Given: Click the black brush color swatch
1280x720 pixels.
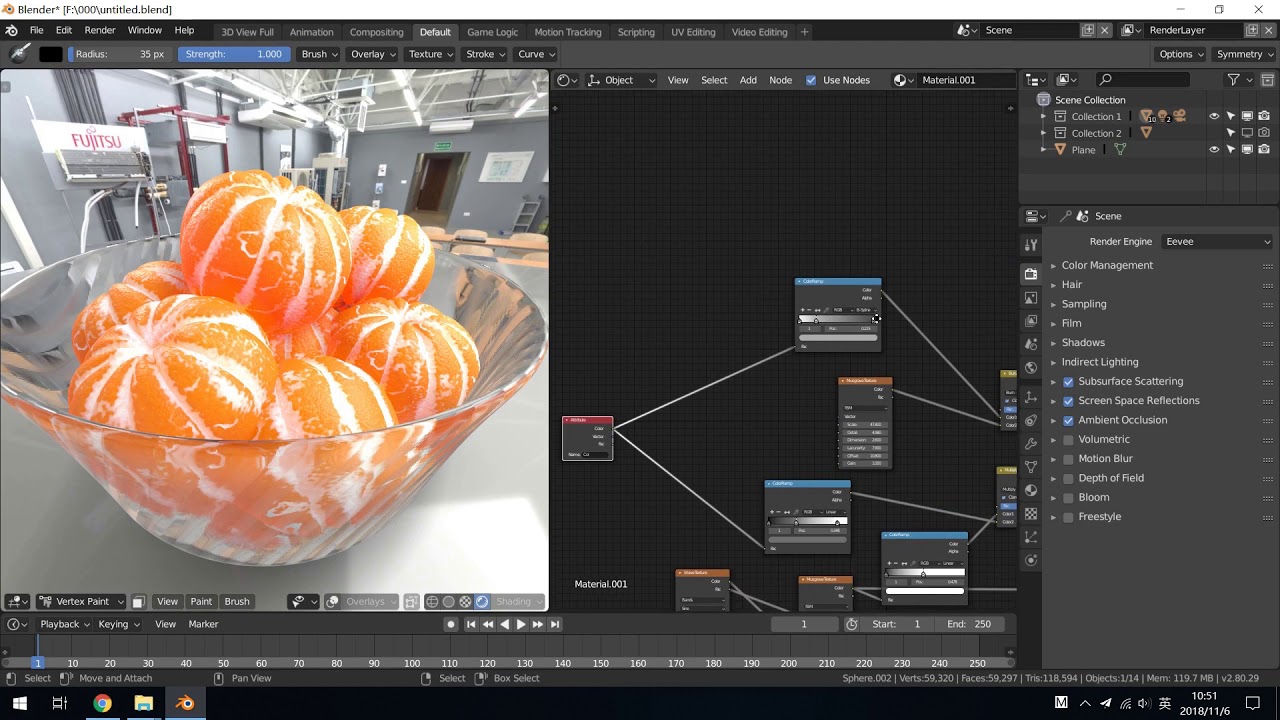Looking at the screenshot, I should coord(51,54).
